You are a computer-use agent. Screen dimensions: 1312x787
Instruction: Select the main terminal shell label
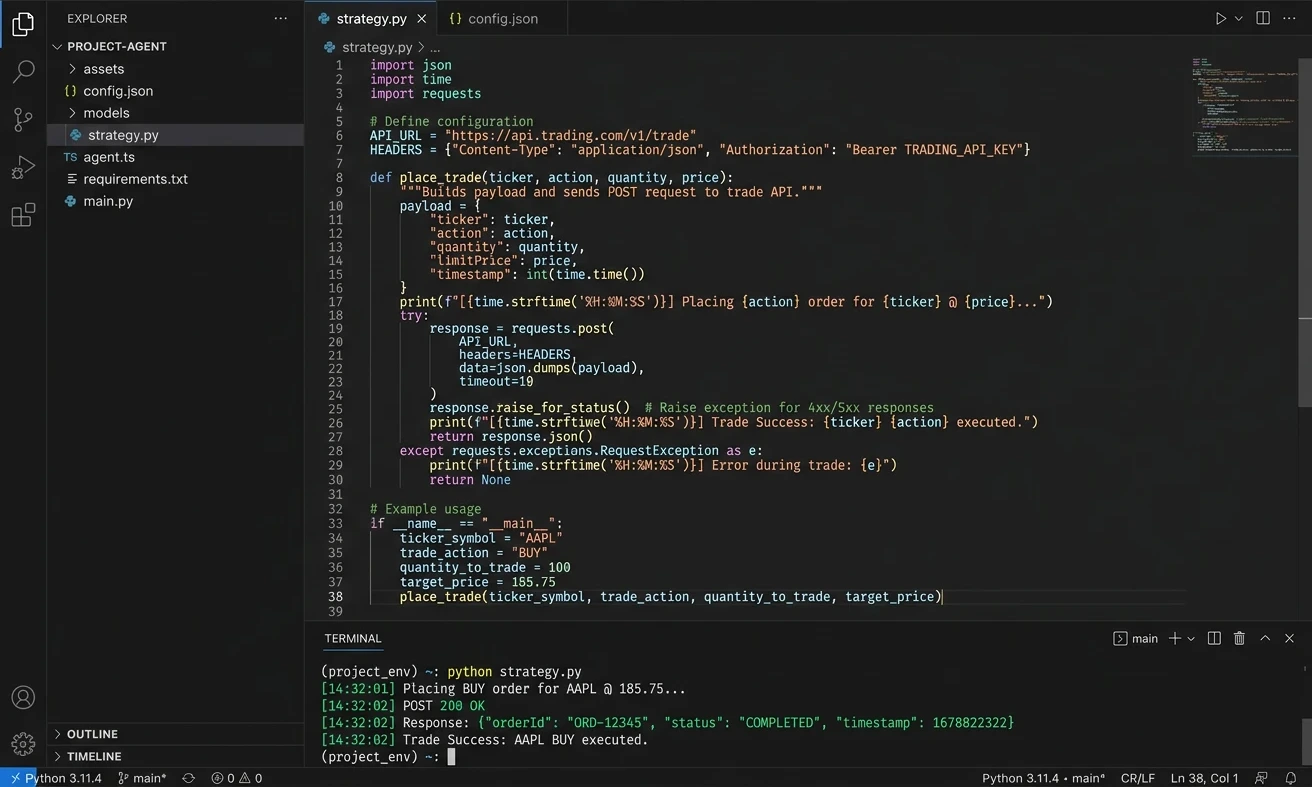tap(1136, 638)
